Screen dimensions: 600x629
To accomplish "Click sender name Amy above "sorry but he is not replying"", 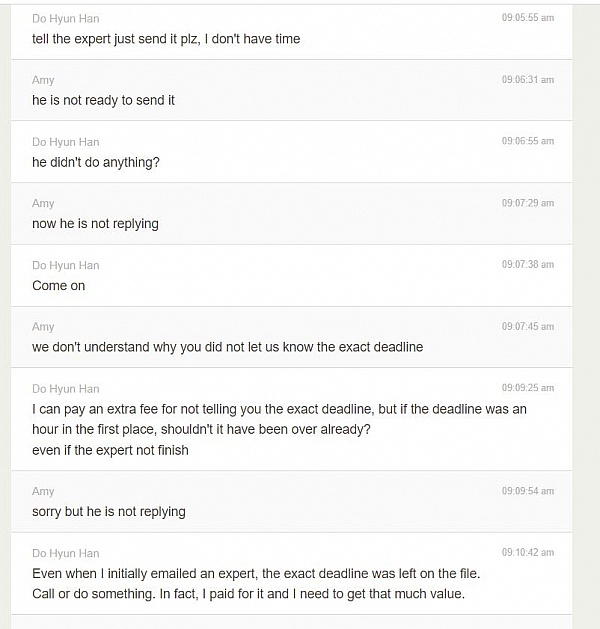I will pyautogui.click(x=43, y=491).
